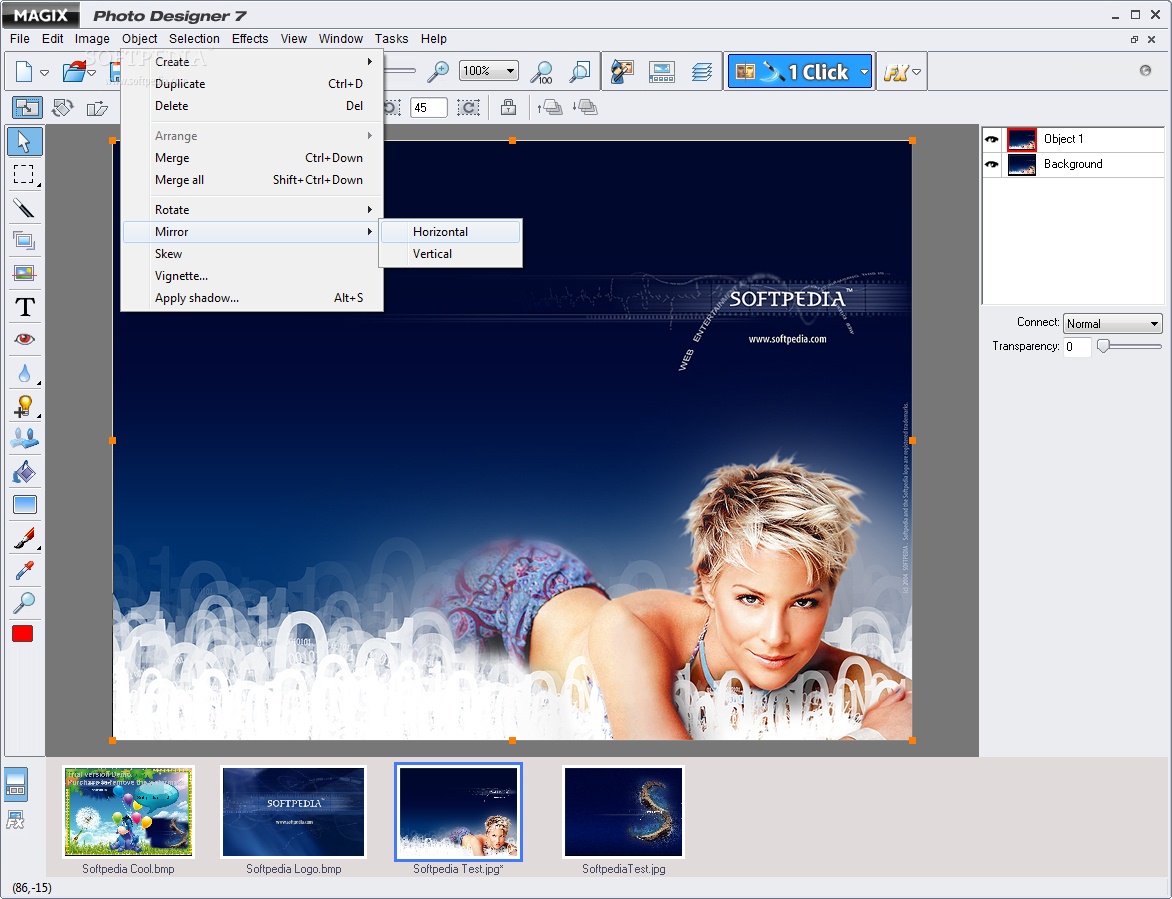Choose the gradient rectangle tool

point(24,504)
